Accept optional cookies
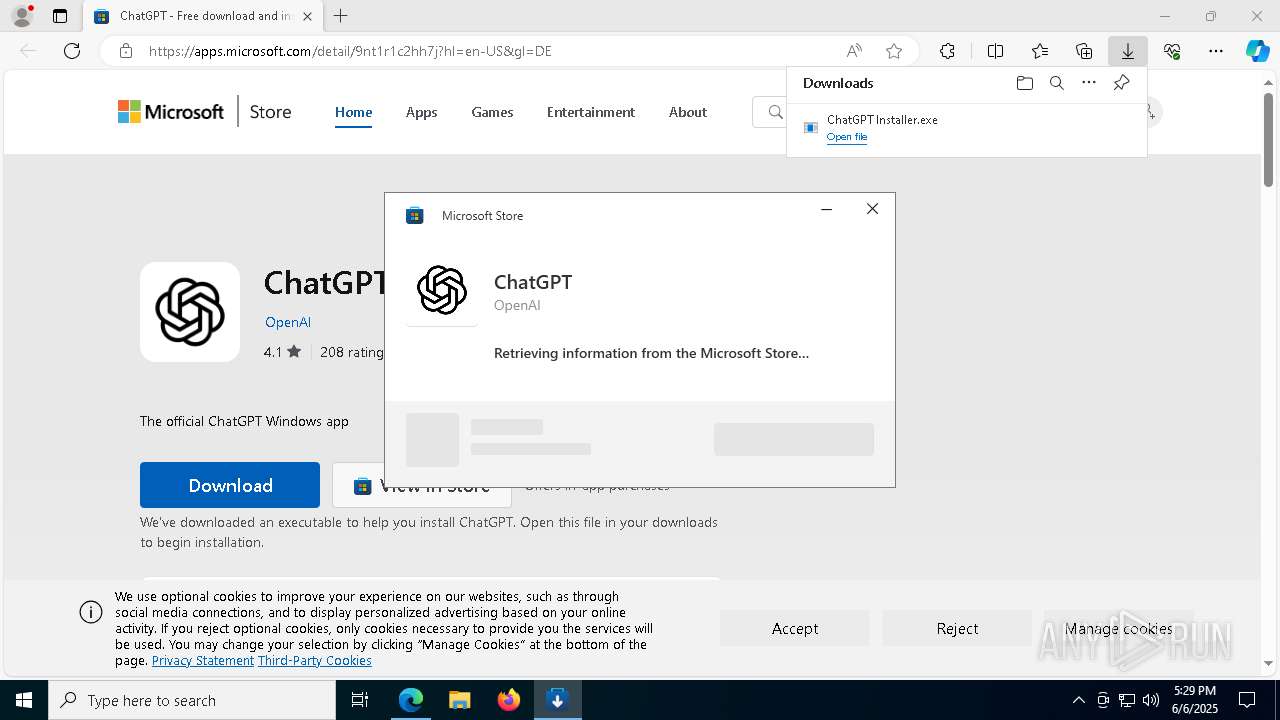This screenshot has height=720, width=1280. [x=795, y=628]
